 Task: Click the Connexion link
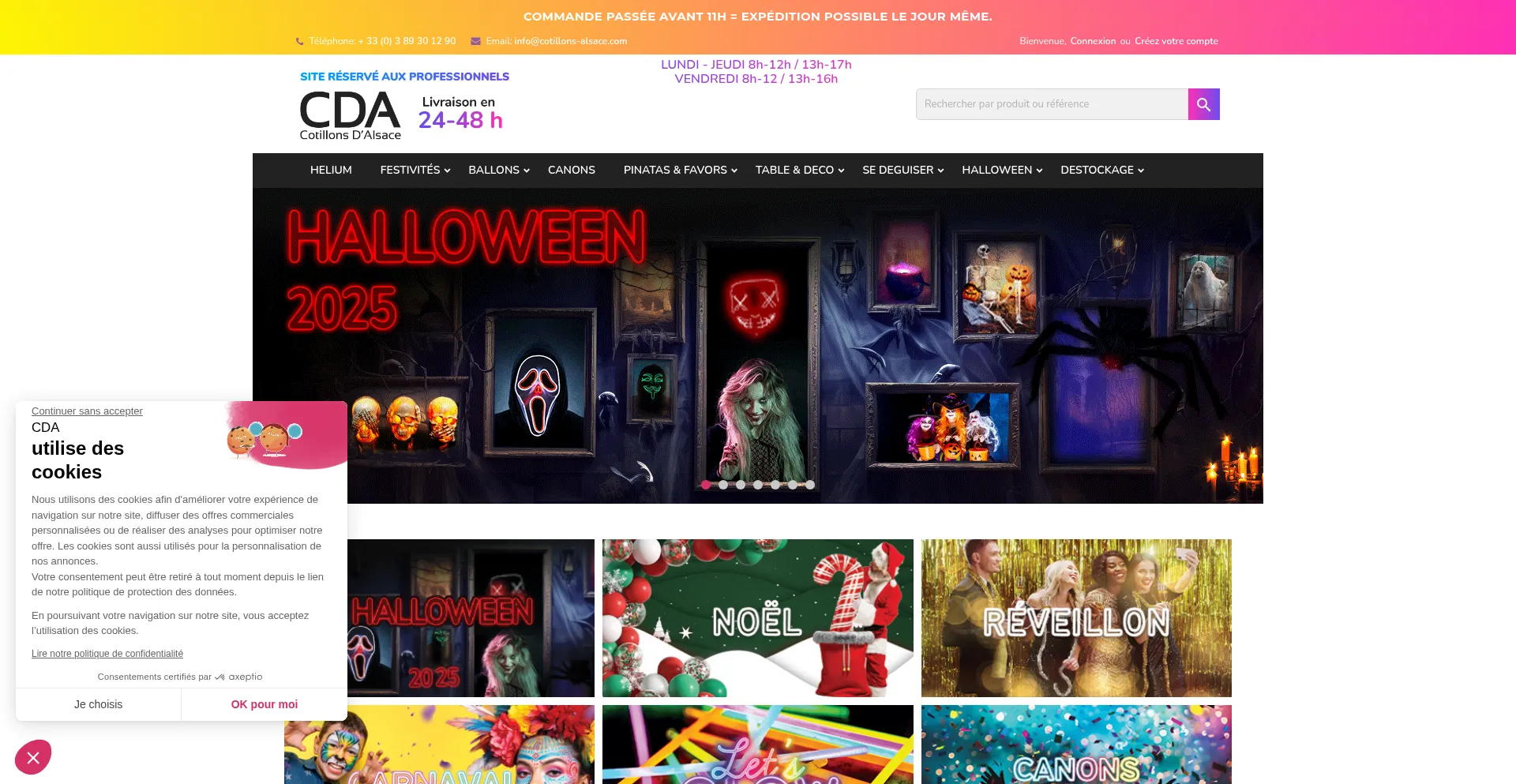pos(1093,41)
